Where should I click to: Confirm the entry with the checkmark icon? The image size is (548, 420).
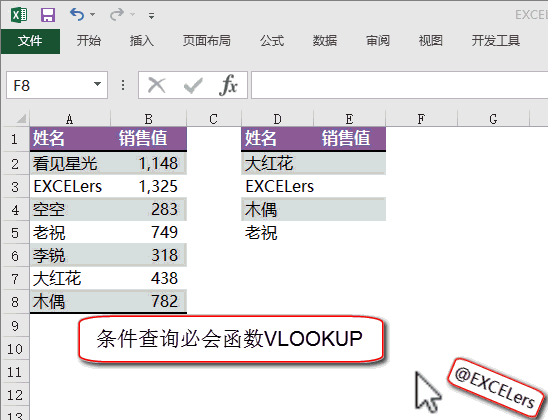pyautogui.click(x=193, y=86)
